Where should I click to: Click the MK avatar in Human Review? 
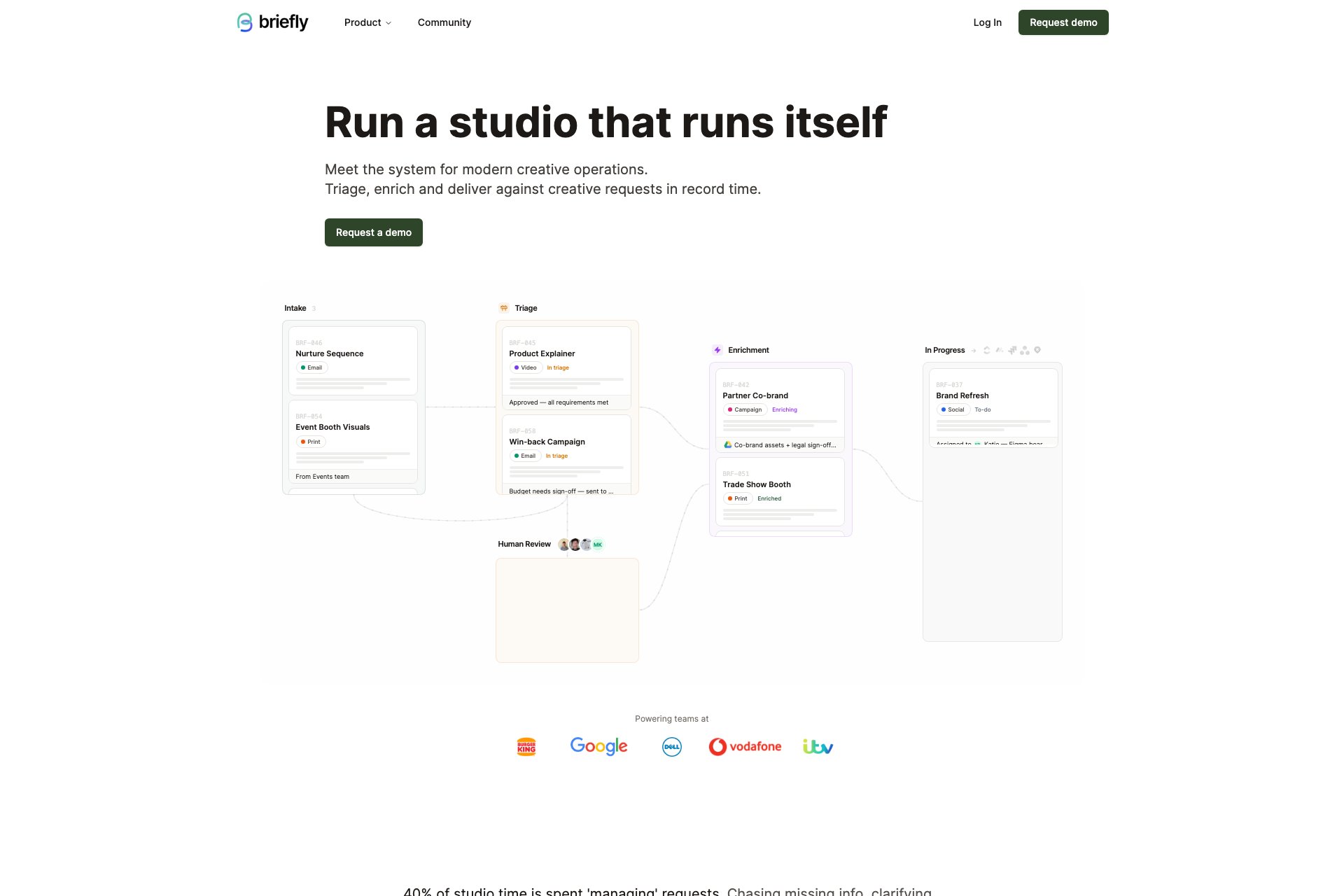click(598, 545)
